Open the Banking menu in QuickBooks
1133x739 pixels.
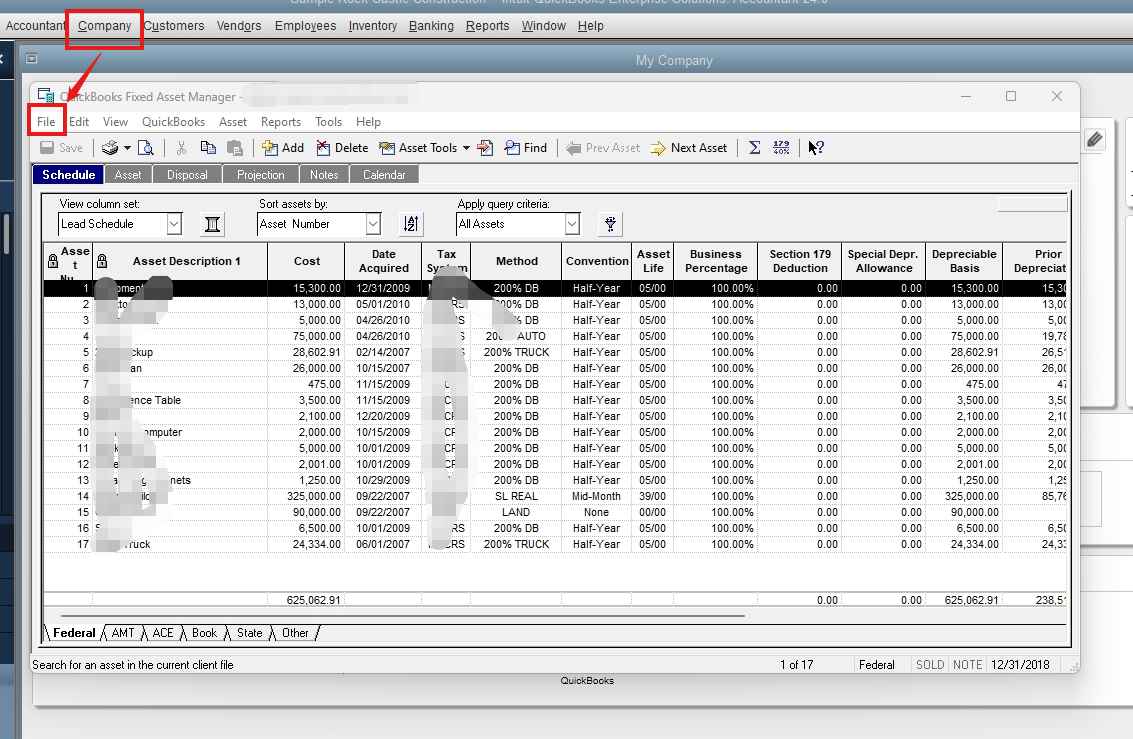[x=431, y=26]
